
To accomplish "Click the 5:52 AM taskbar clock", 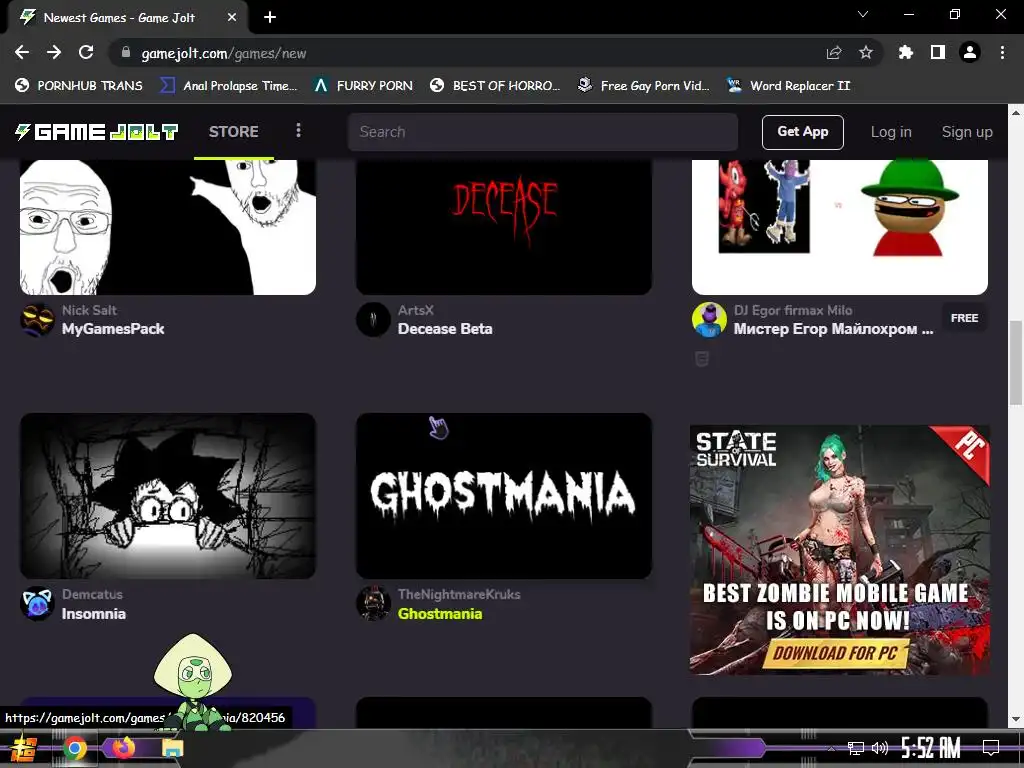I will (x=930, y=747).
